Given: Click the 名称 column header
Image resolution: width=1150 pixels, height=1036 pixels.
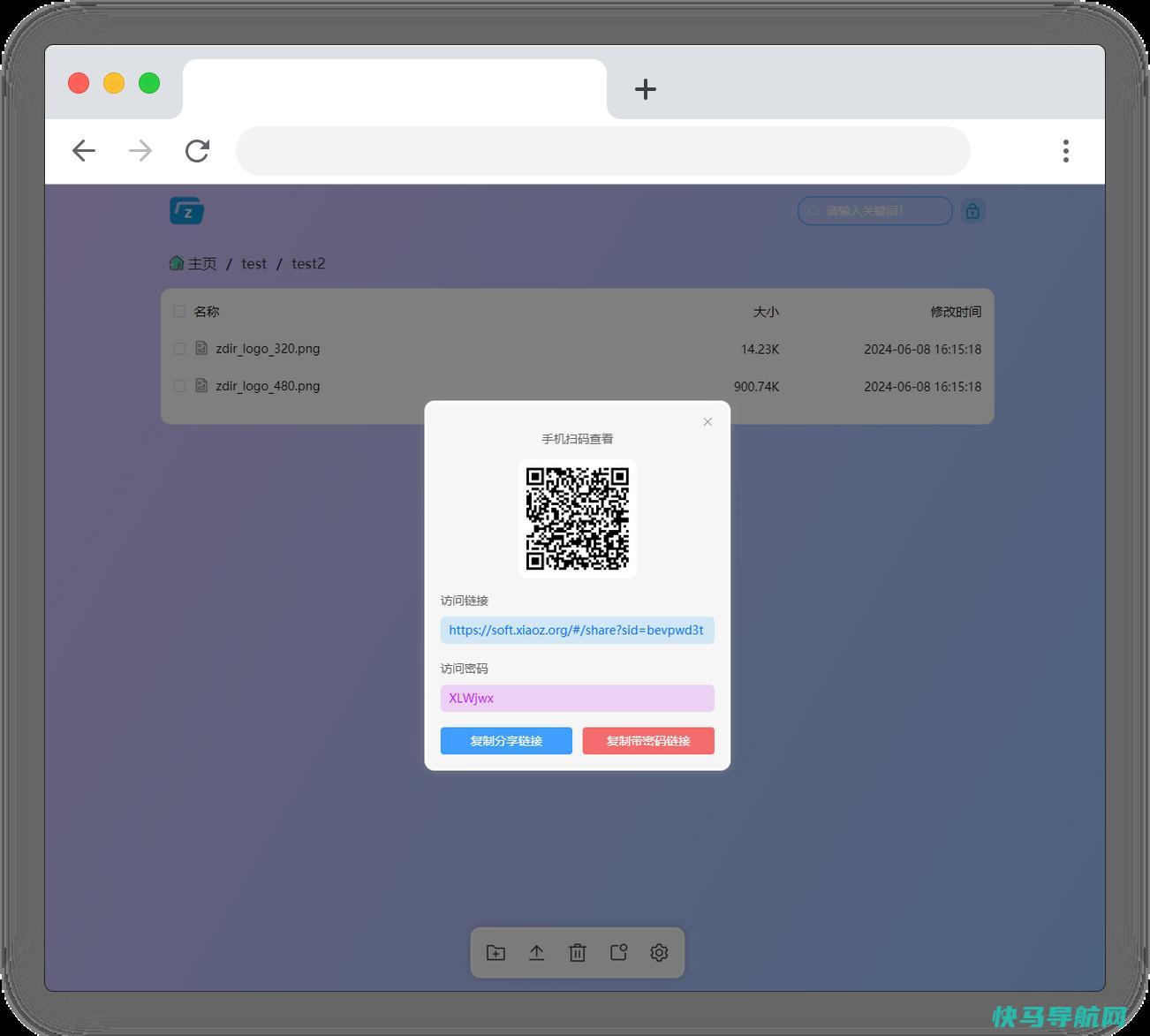Looking at the screenshot, I should pyautogui.click(x=207, y=311).
